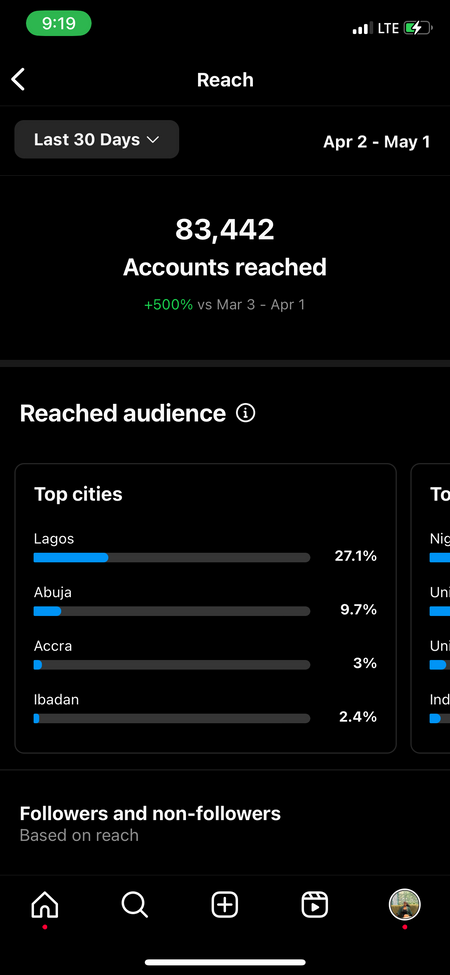
Task: Tap the green 9:19 time pill
Action: tap(58, 24)
